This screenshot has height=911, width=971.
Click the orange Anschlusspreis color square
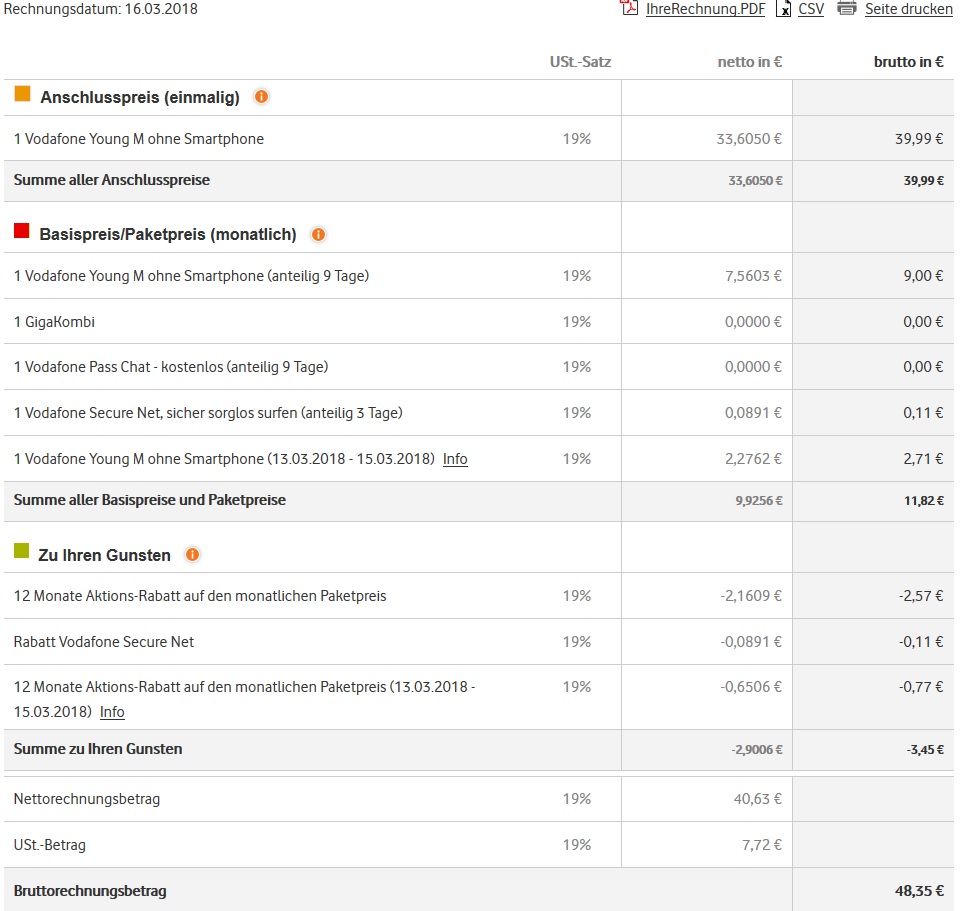[22, 94]
